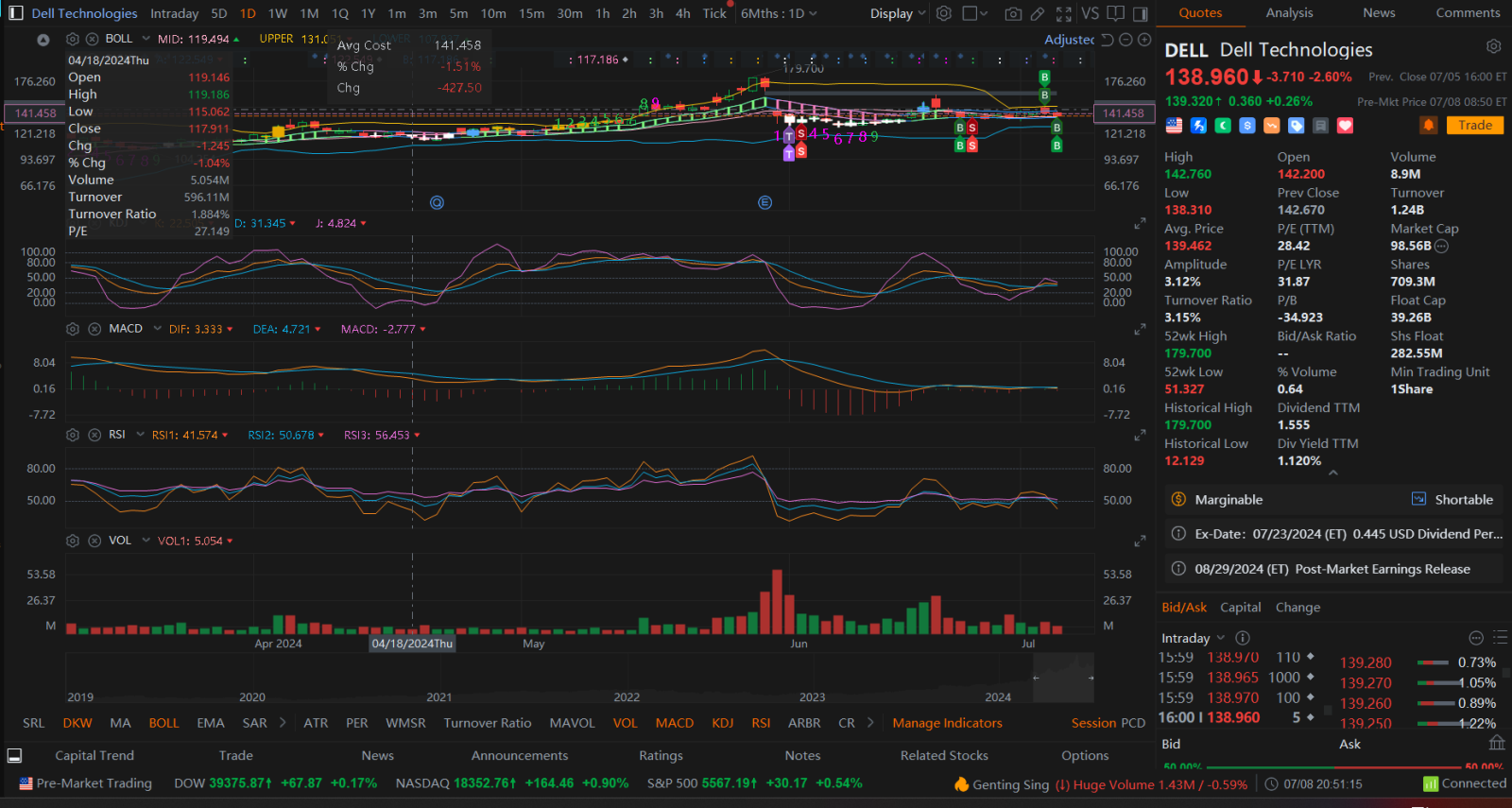Switch to the News tab at top
The image size is (1512, 808).
click(x=1379, y=13)
